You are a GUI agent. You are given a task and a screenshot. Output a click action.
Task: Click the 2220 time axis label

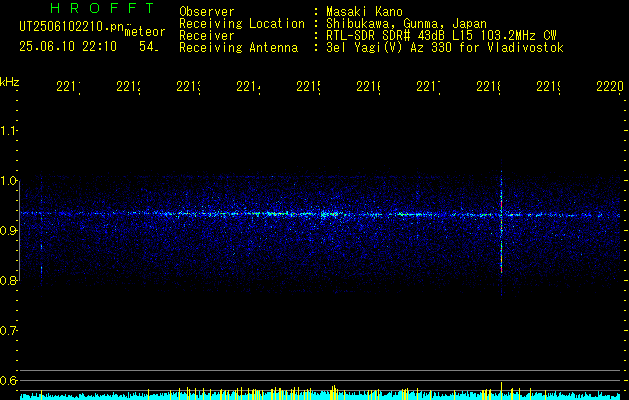pos(610,86)
